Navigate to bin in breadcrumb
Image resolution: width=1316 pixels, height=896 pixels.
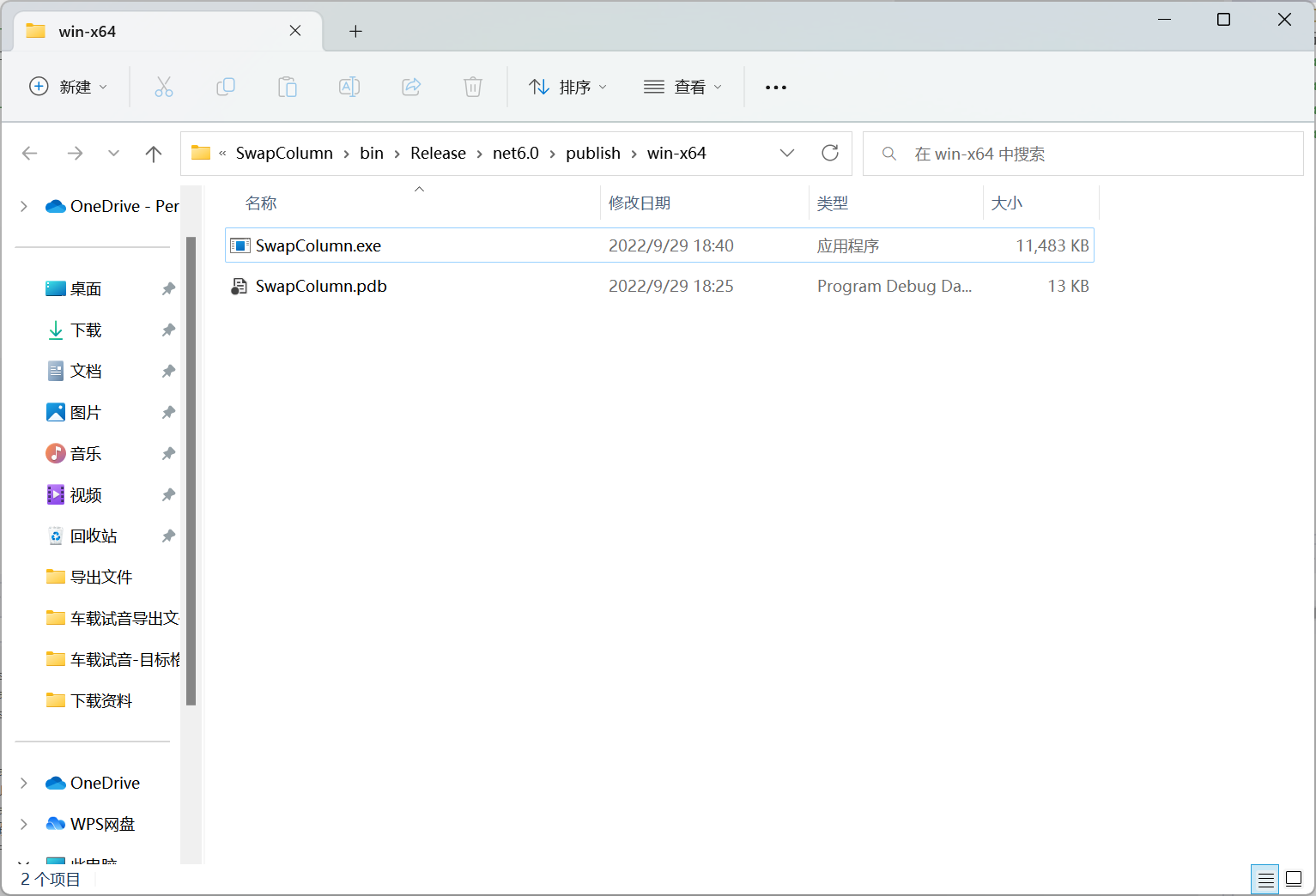[x=372, y=153]
